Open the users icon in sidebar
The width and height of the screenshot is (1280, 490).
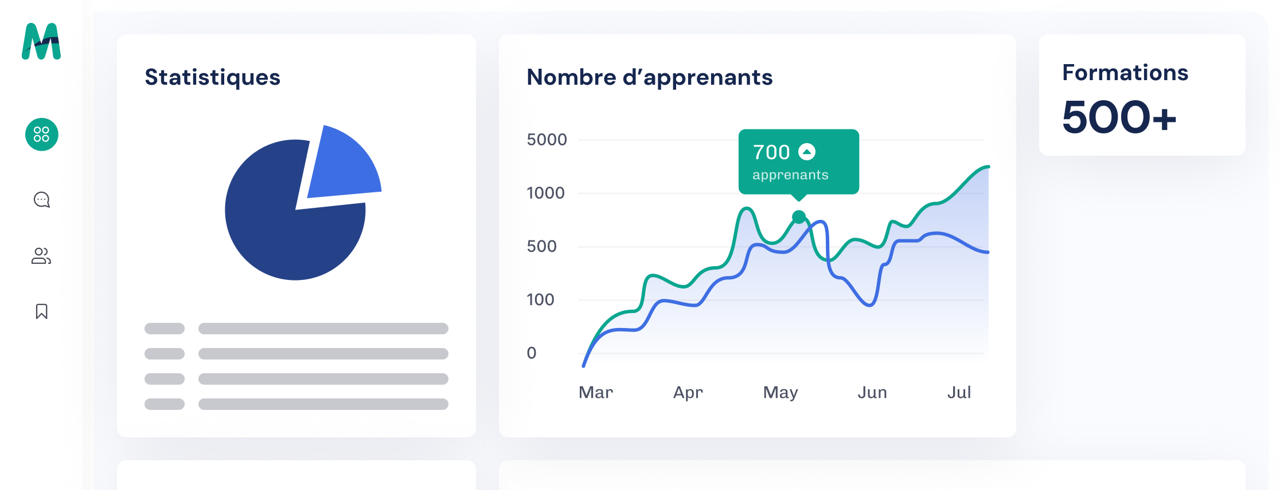pos(41,256)
